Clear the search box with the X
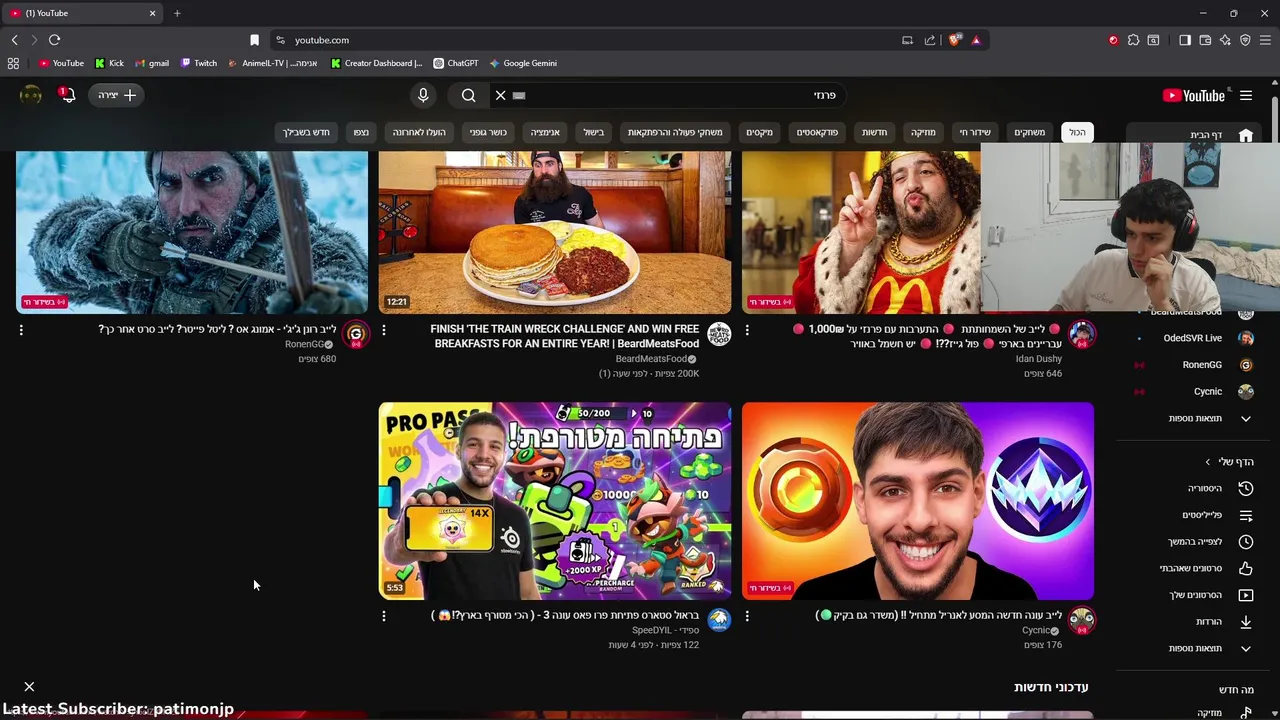 (501, 95)
